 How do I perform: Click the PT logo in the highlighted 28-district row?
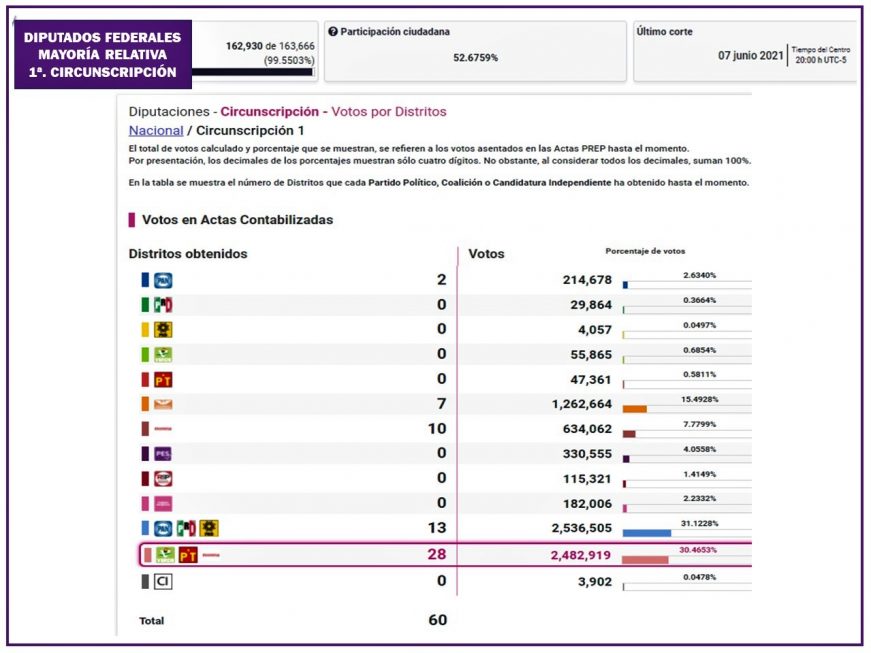188,555
